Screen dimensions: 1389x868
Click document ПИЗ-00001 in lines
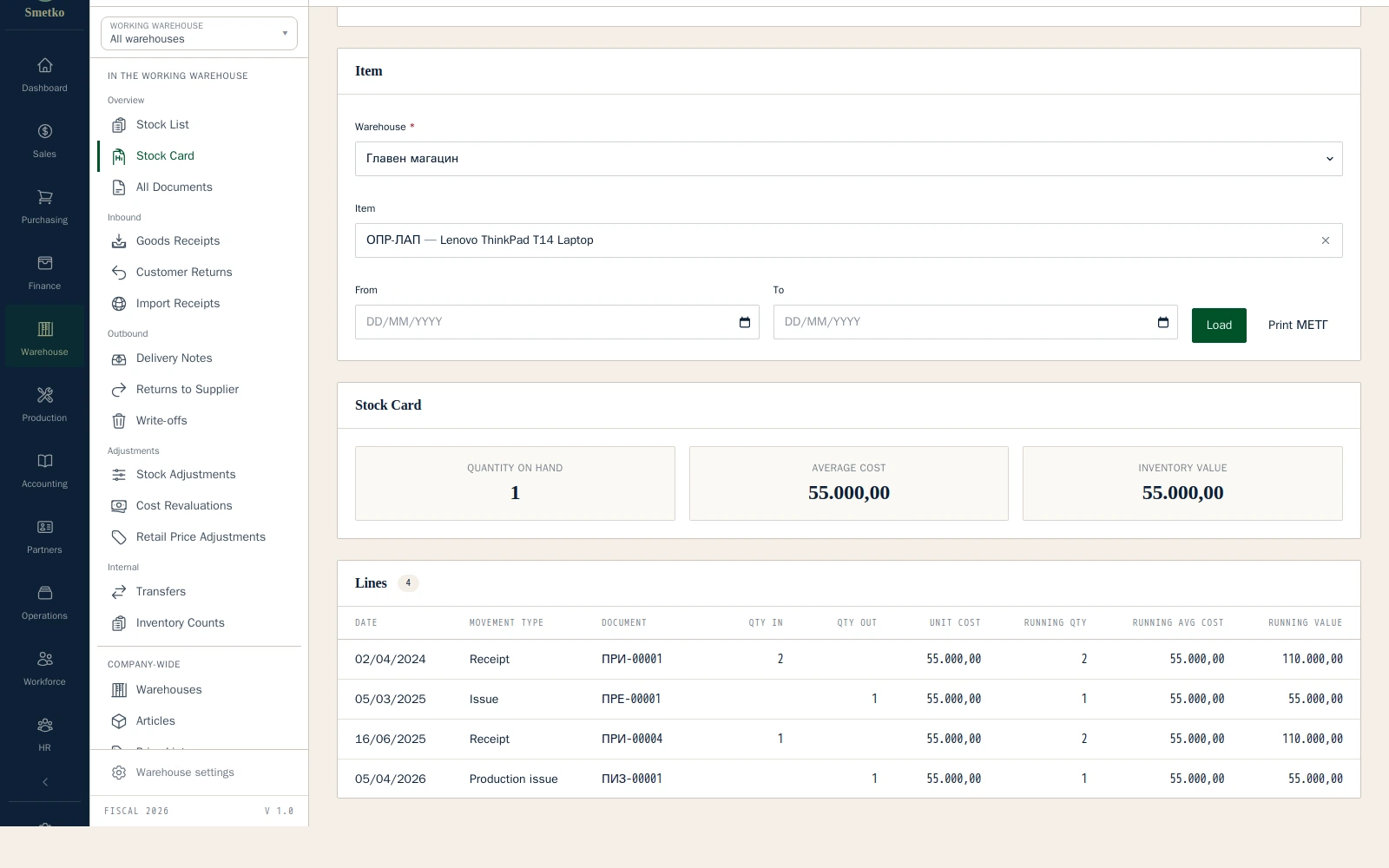632,779
